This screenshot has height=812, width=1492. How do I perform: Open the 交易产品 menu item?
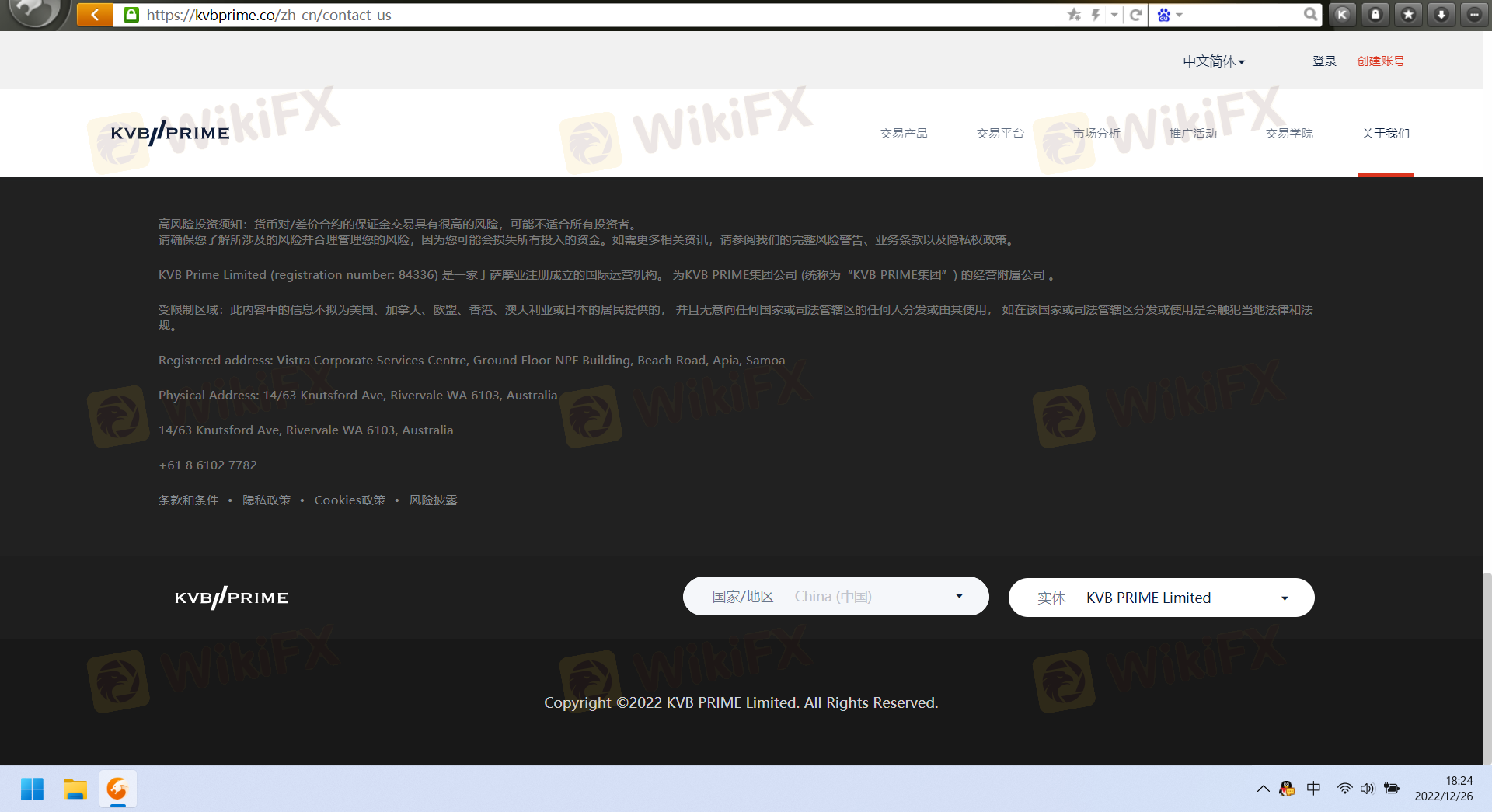[x=903, y=134]
